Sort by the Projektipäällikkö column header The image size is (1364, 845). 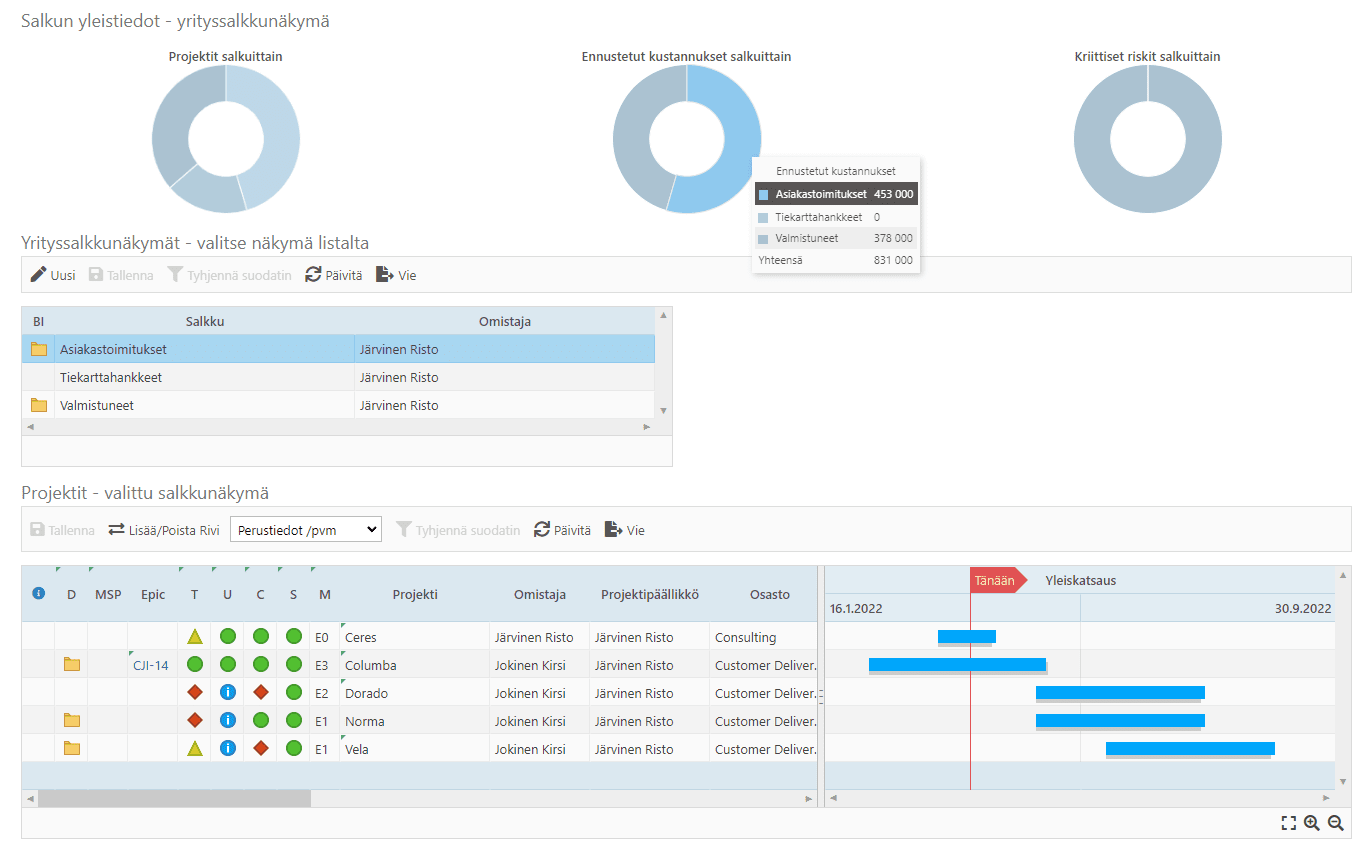pyautogui.click(x=649, y=594)
